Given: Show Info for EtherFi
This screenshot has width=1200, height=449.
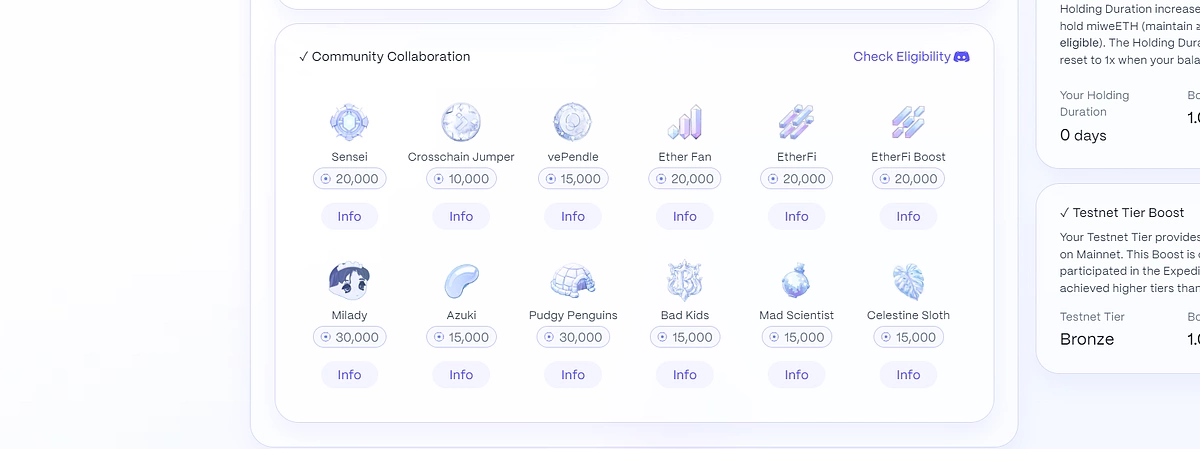Looking at the screenshot, I should pyautogui.click(x=797, y=216).
